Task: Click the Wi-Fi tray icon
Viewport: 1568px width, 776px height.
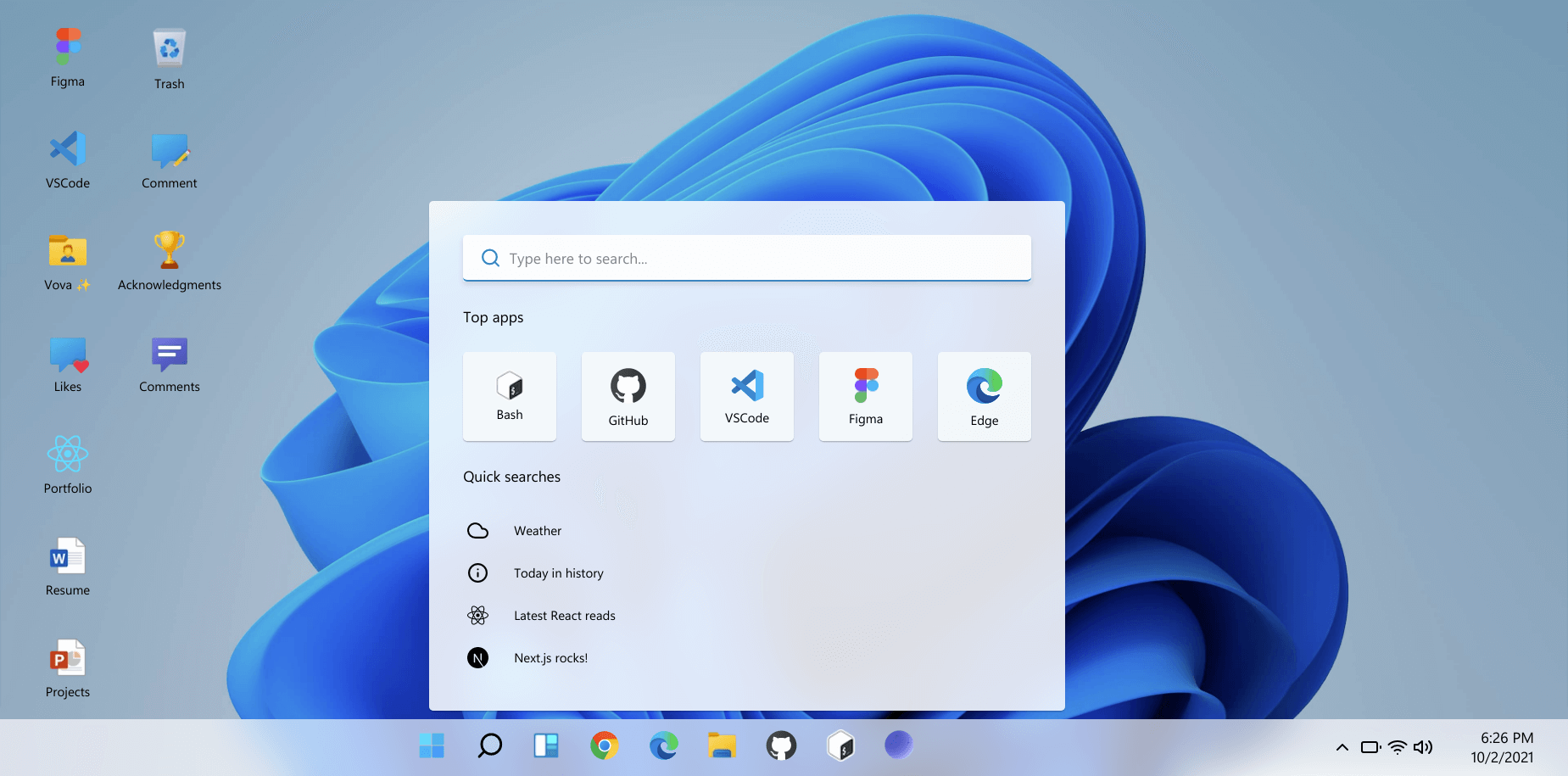Action: click(1398, 747)
